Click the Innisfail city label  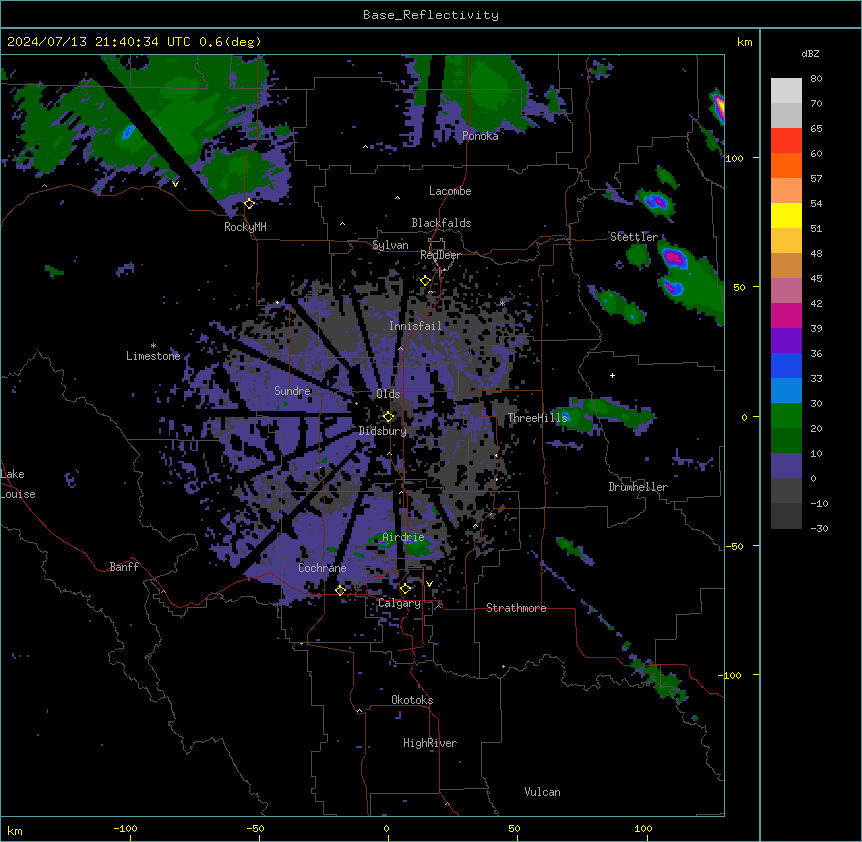point(415,326)
